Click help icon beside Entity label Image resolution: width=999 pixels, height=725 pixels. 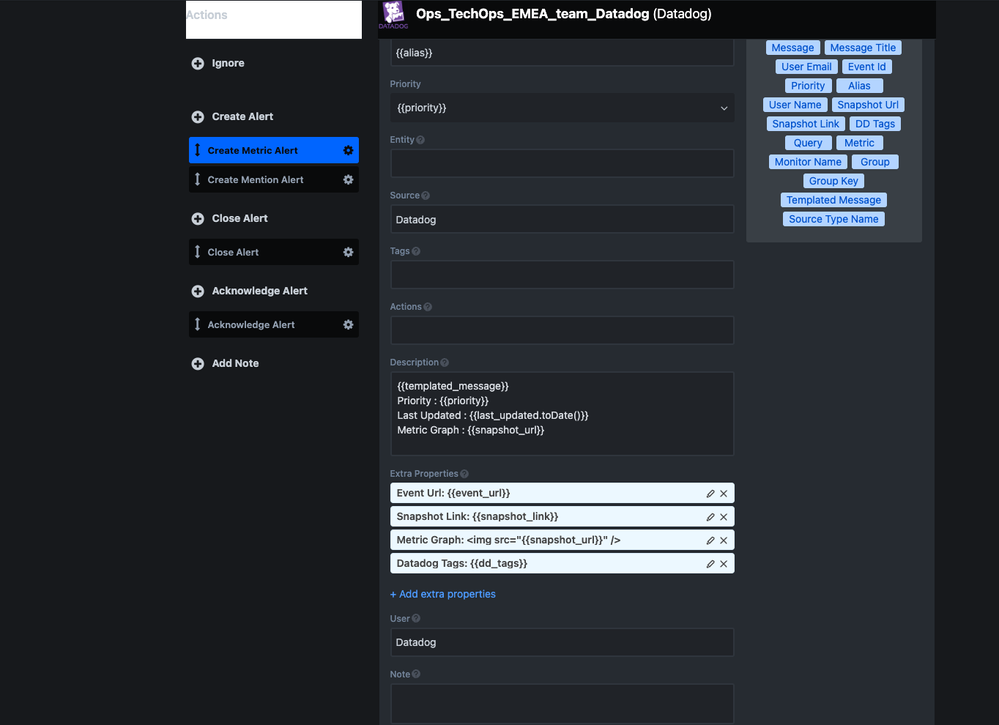point(420,140)
